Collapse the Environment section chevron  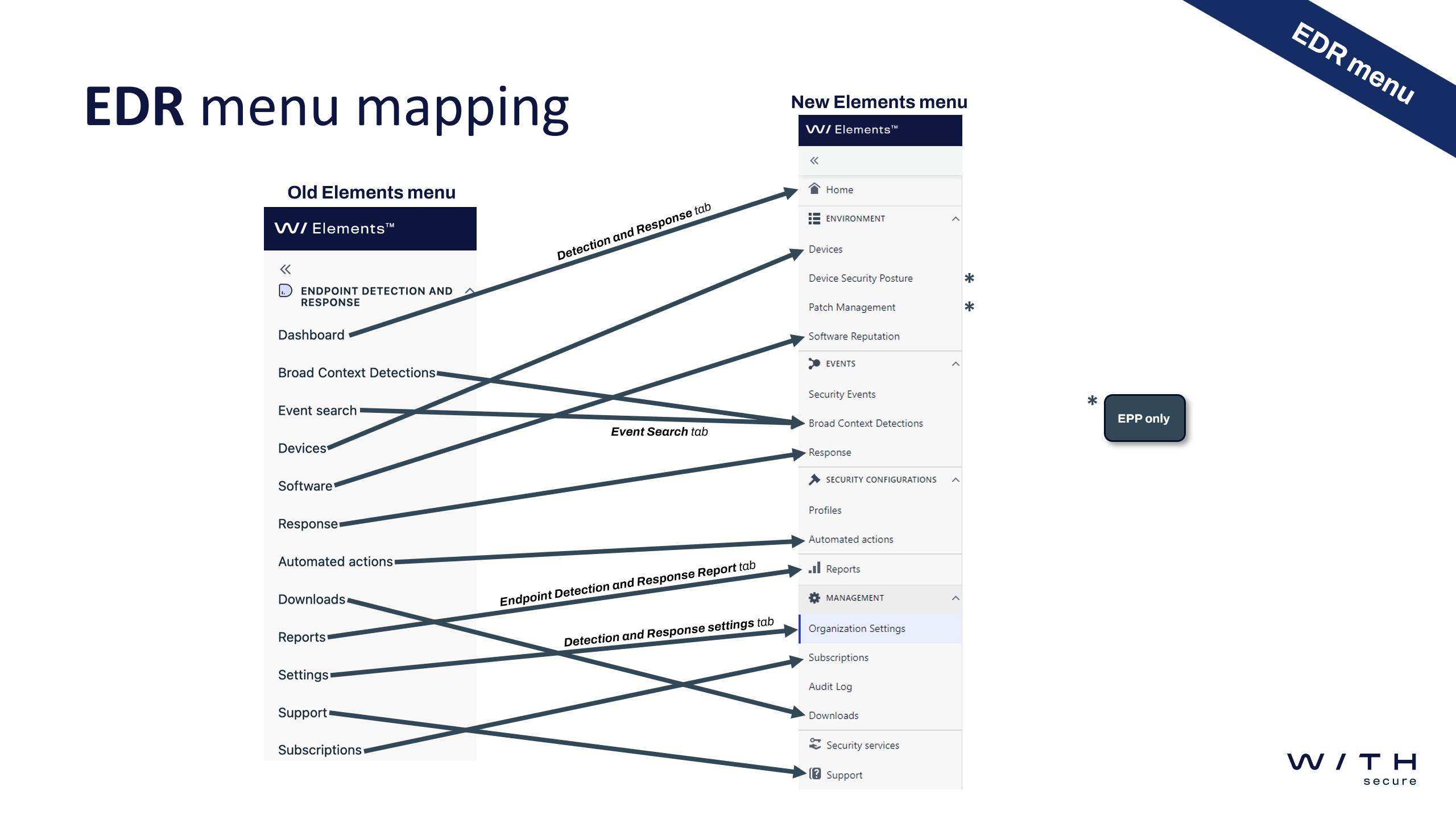955,219
